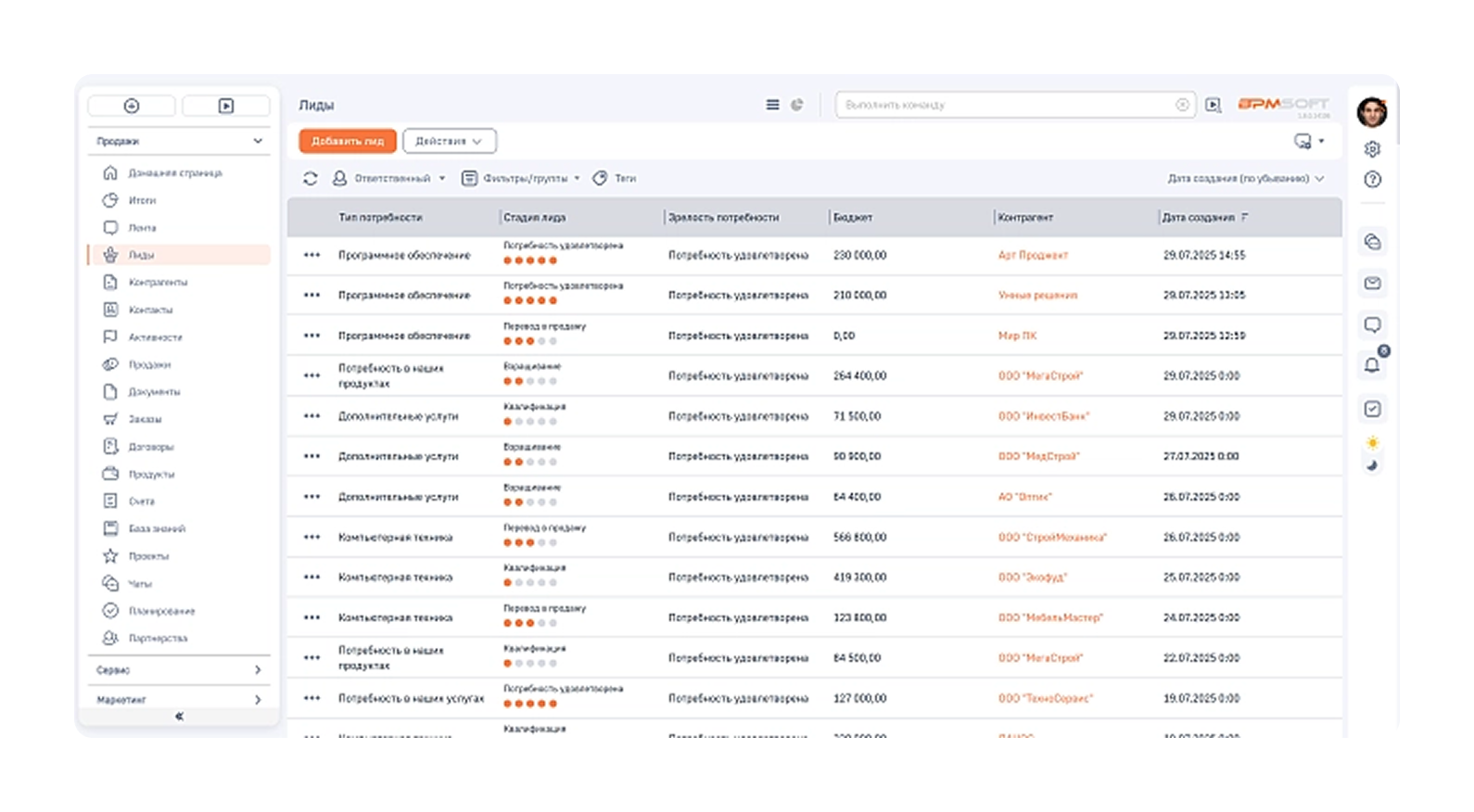Click the user avatar photo
The image size is (1474, 812).
[x=1372, y=112]
